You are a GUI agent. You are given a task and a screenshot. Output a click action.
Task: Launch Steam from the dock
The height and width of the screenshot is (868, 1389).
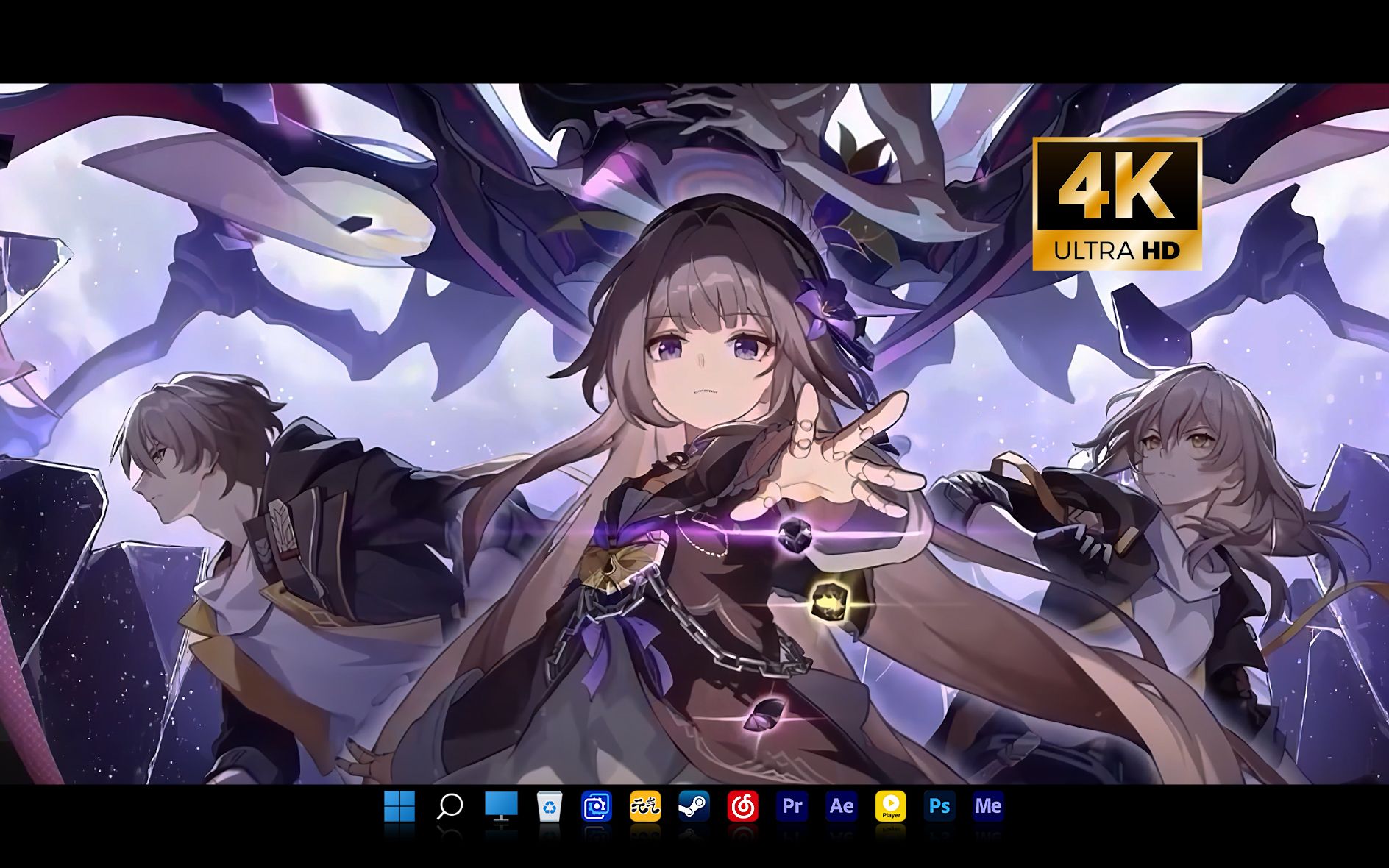pyautogui.click(x=694, y=806)
